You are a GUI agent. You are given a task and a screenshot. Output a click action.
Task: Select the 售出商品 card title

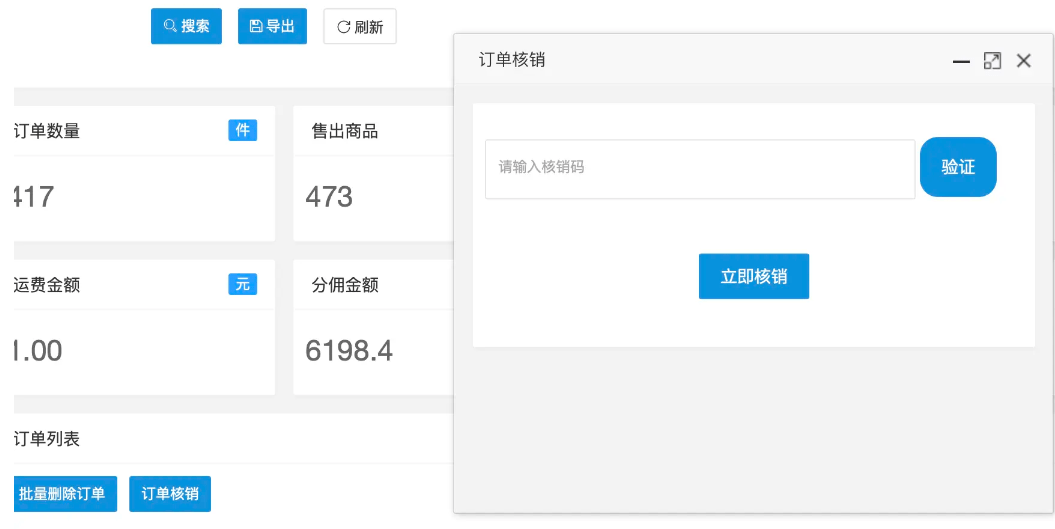pos(345,131)
